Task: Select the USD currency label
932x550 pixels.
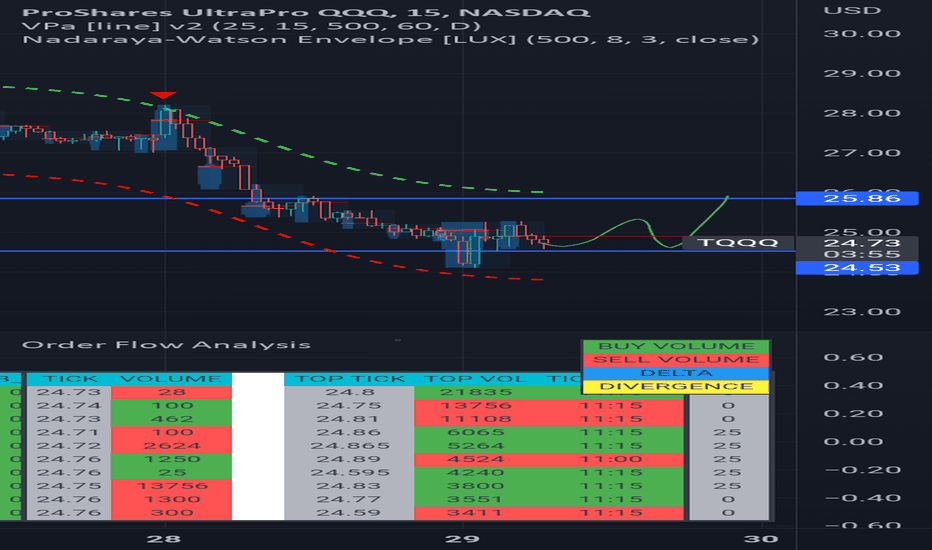Action: tap(852, 11)
